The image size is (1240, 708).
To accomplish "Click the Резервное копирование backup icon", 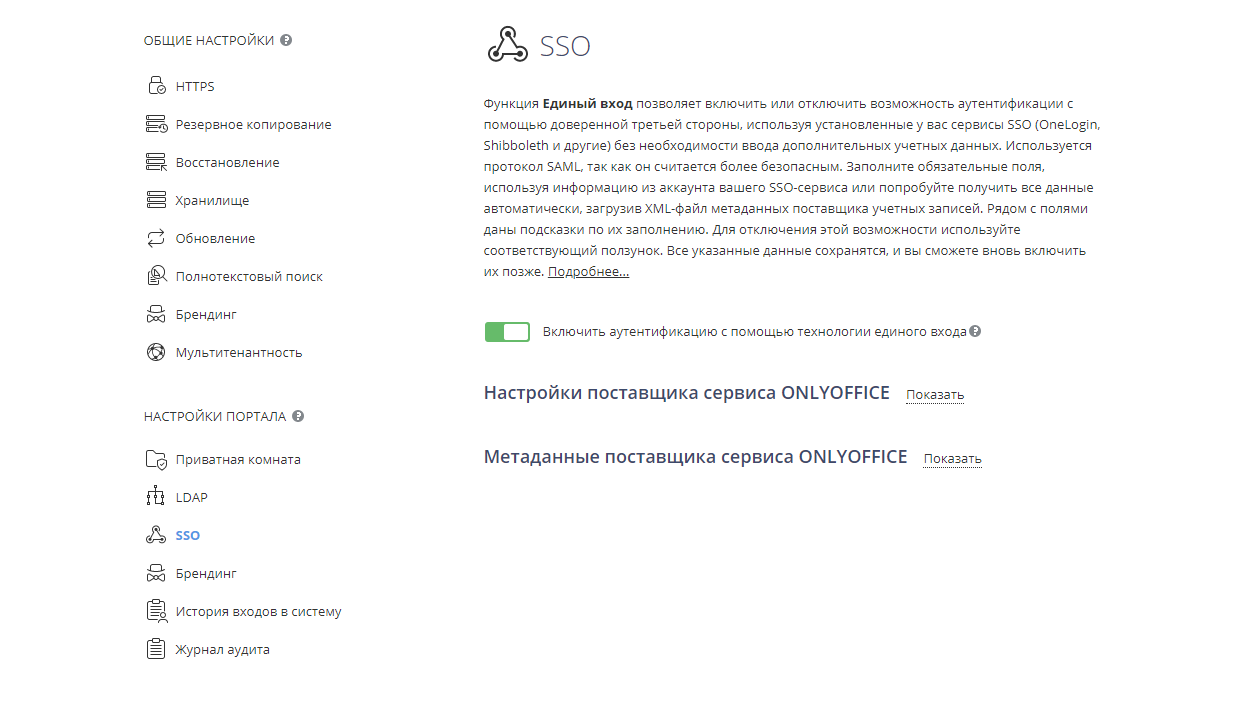I will (156, 124).
